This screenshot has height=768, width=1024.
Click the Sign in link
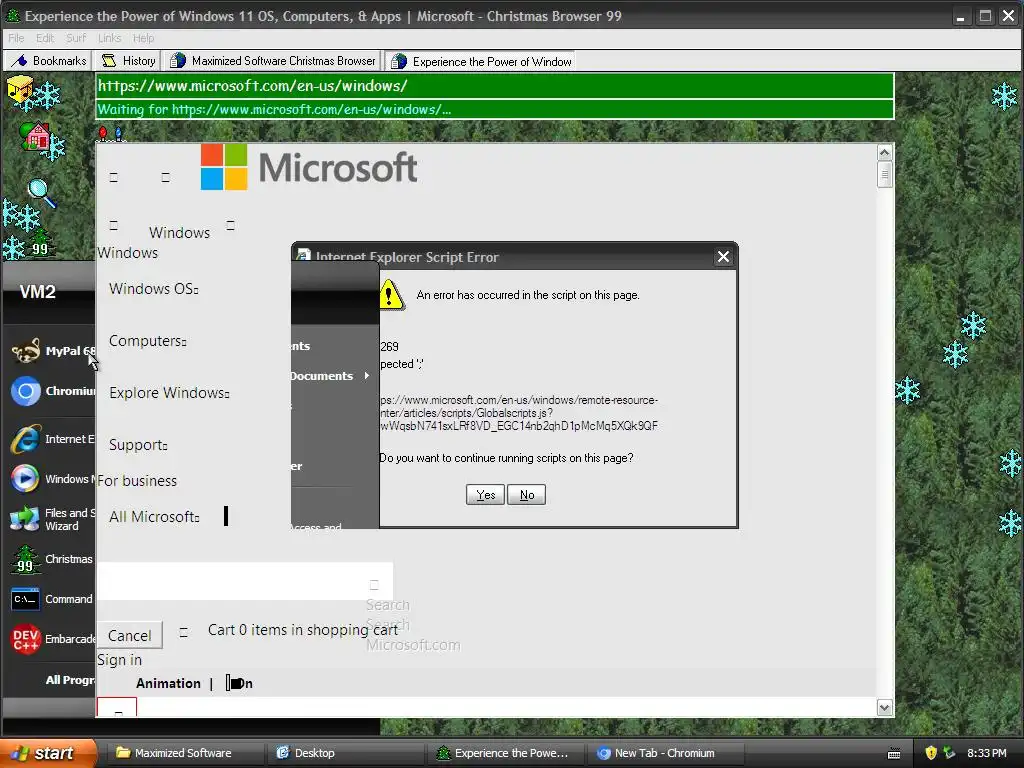click(x=120, y=660)
